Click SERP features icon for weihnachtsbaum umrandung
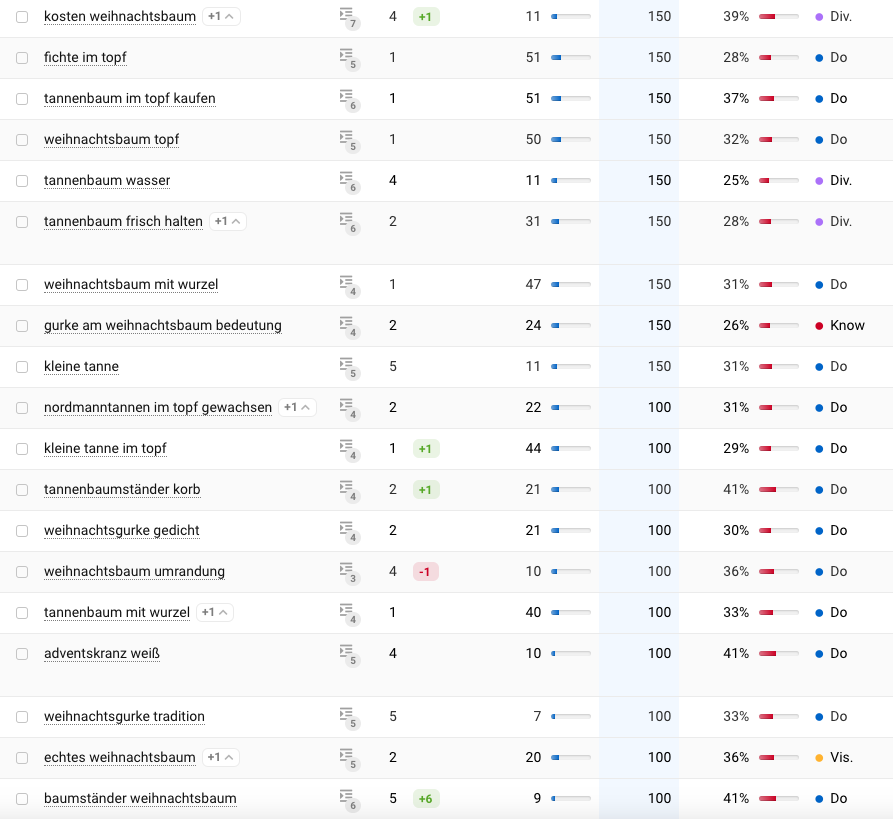The width and height of the screenshot is (893, 819). pos(347,572)
